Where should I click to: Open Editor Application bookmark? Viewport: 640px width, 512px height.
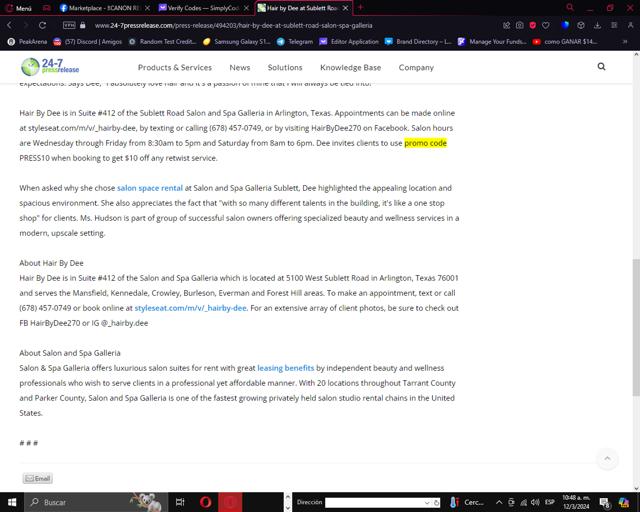pos(349,42)
